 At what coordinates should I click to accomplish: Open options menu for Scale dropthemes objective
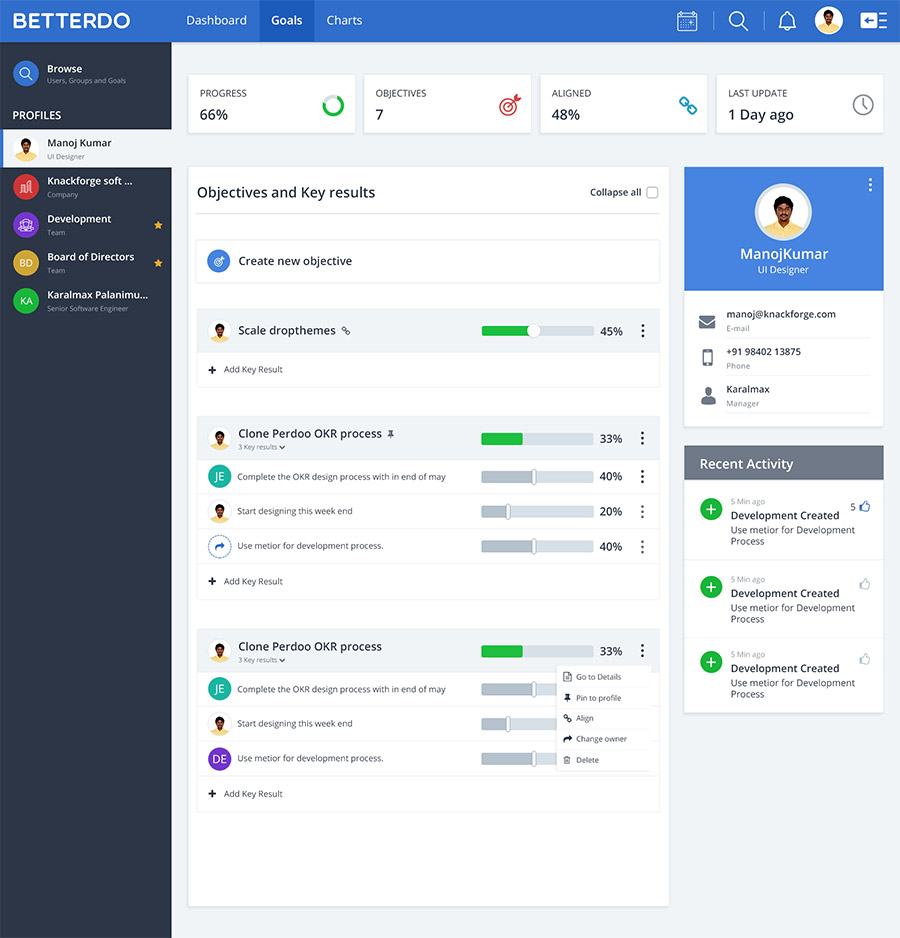642,331
